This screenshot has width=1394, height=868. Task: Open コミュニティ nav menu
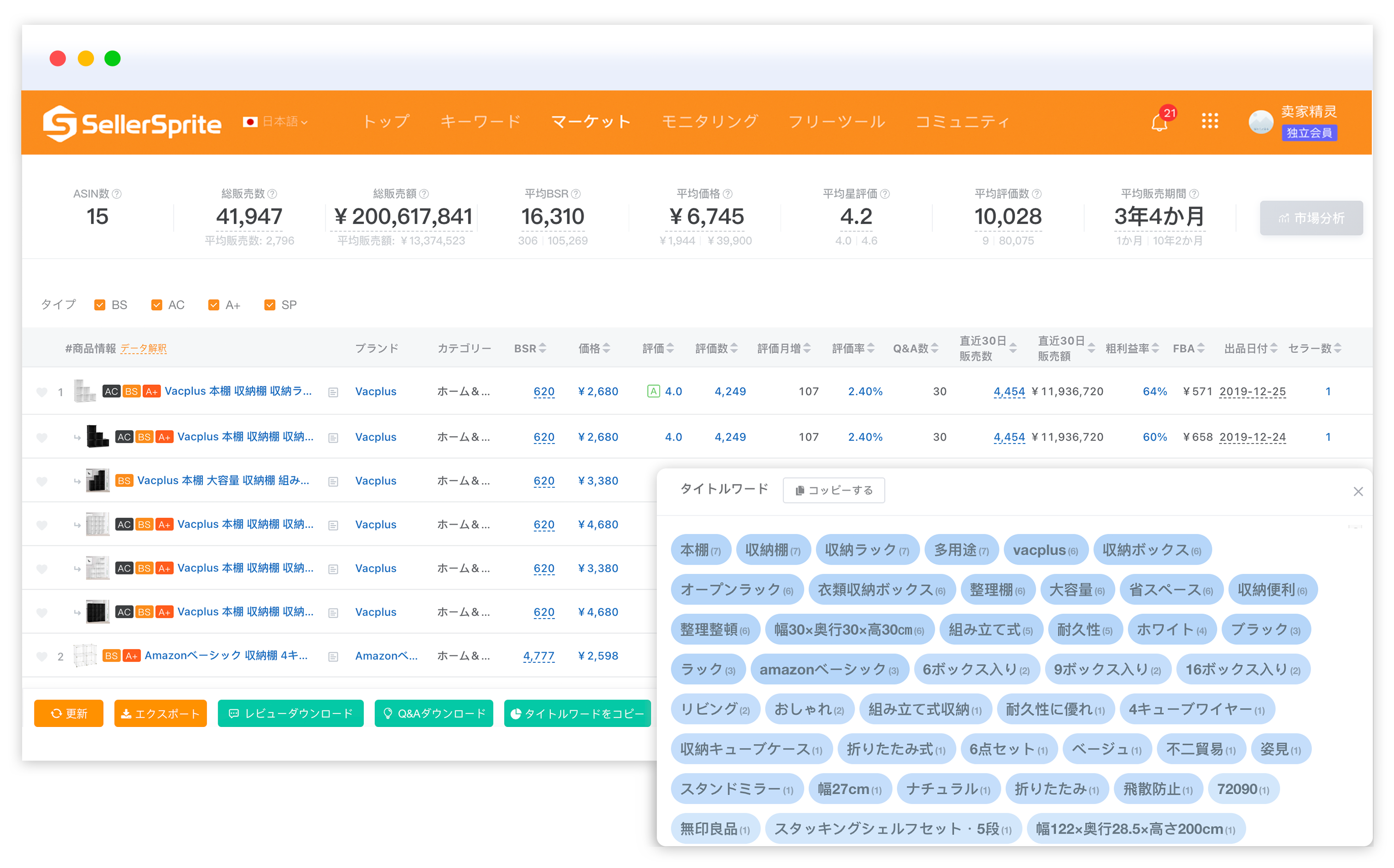[963, 122]
